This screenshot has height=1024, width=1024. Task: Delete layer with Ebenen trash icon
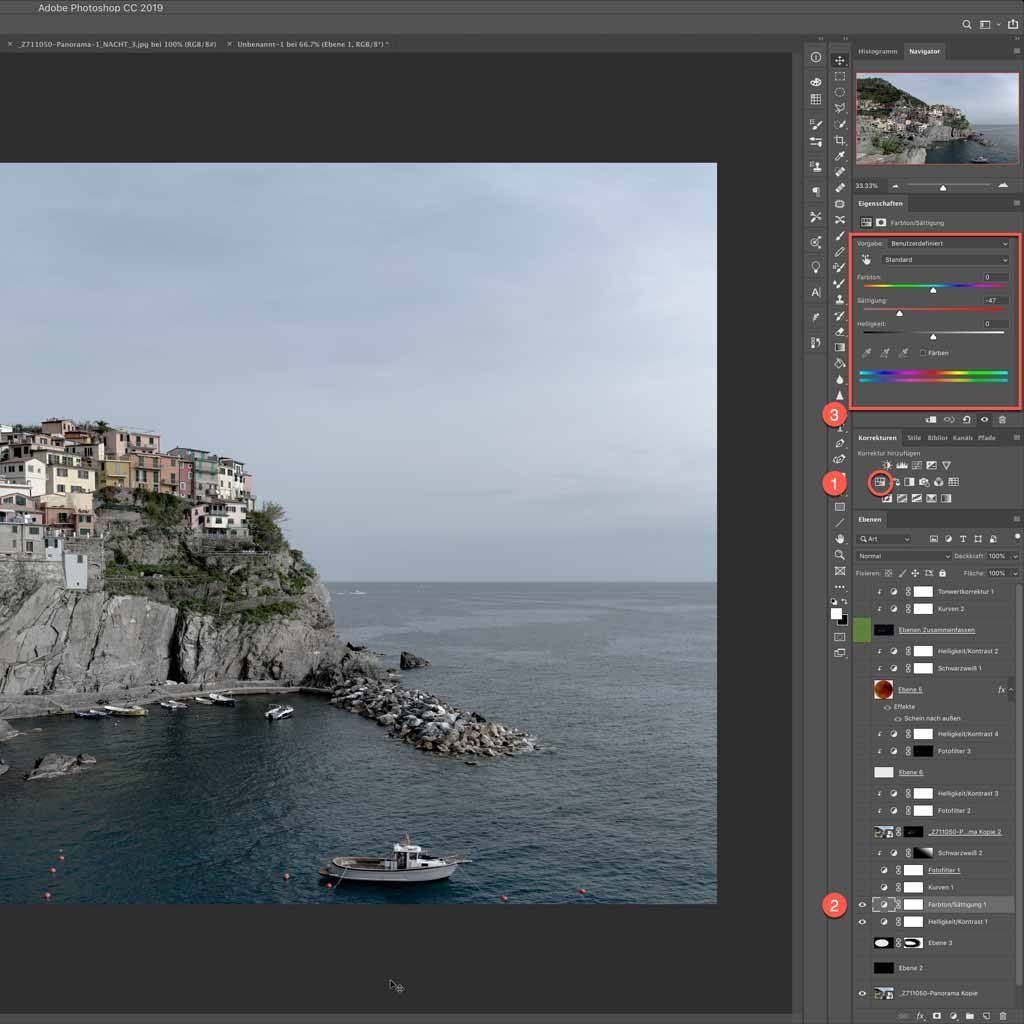tap(1003, 1016)
